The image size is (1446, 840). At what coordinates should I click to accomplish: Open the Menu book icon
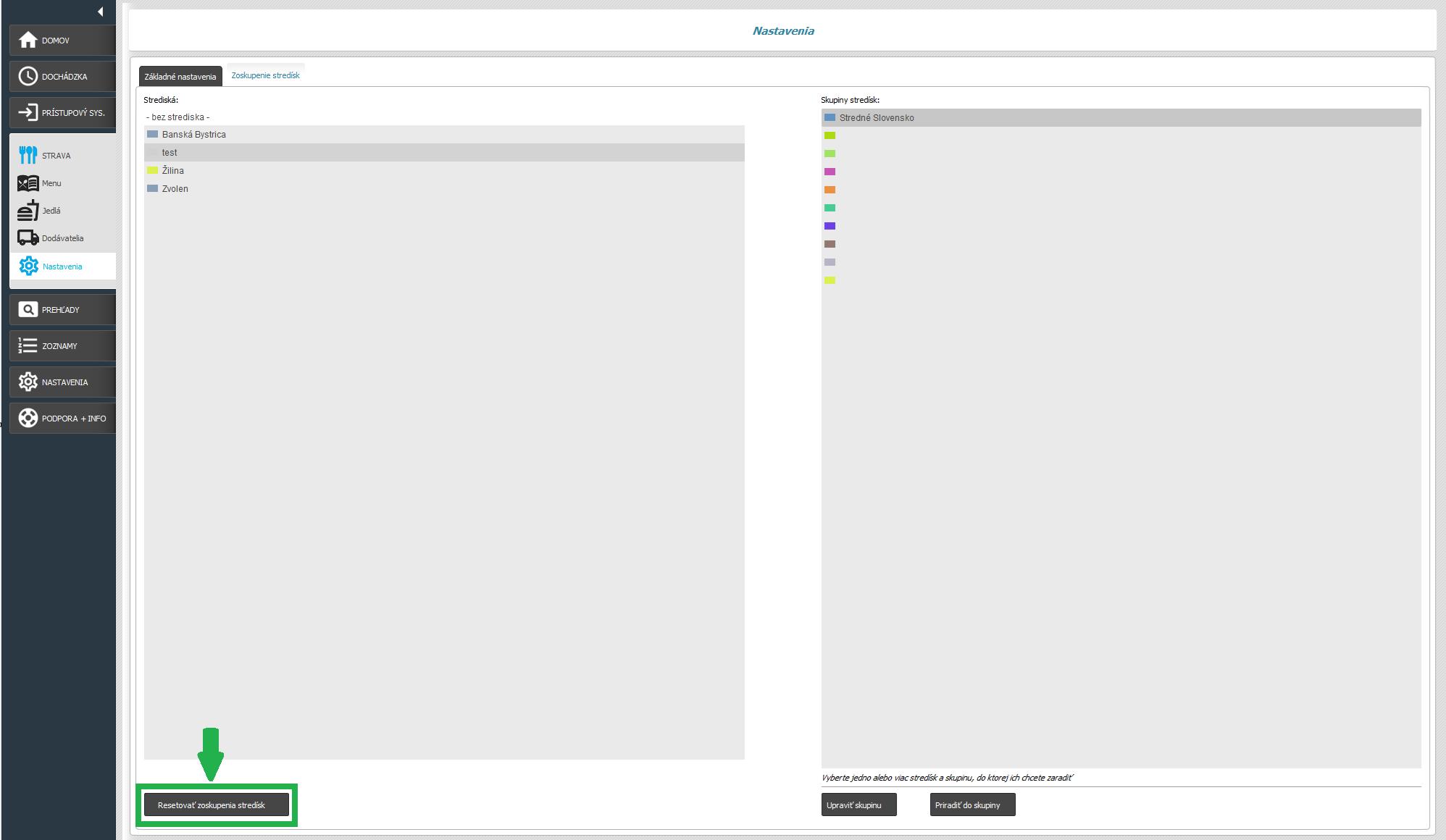pos(28,183)
